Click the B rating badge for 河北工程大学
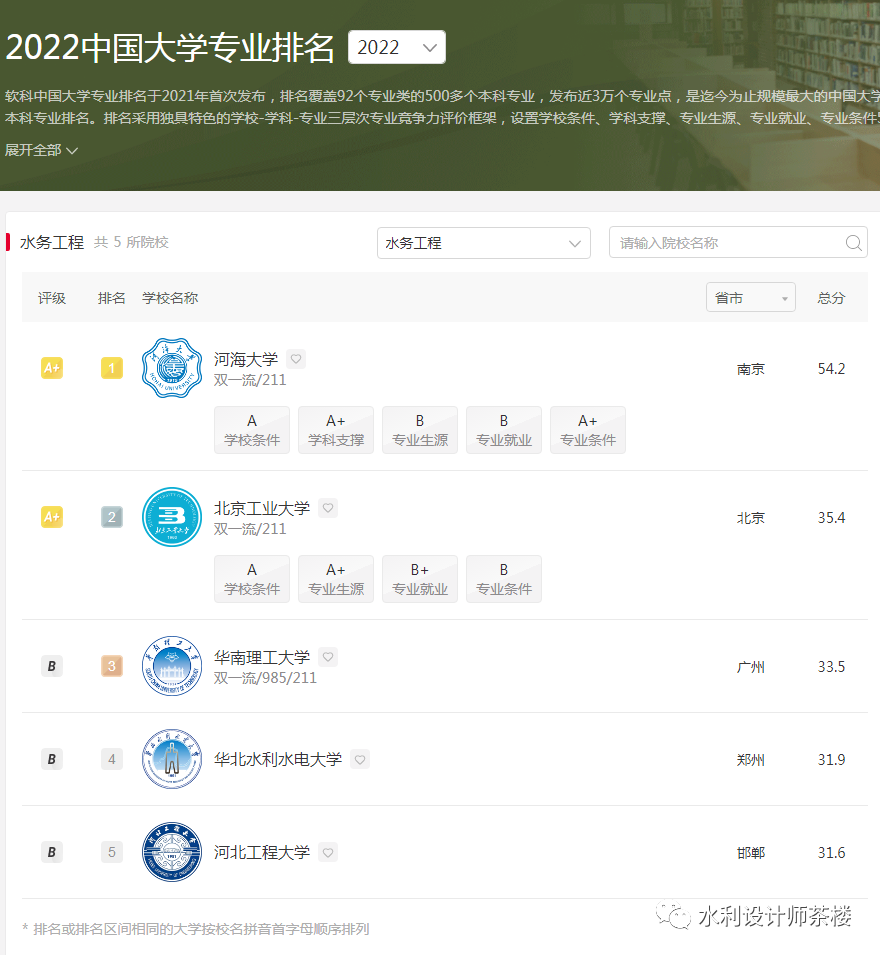The image size is (880, 955). 52,852
